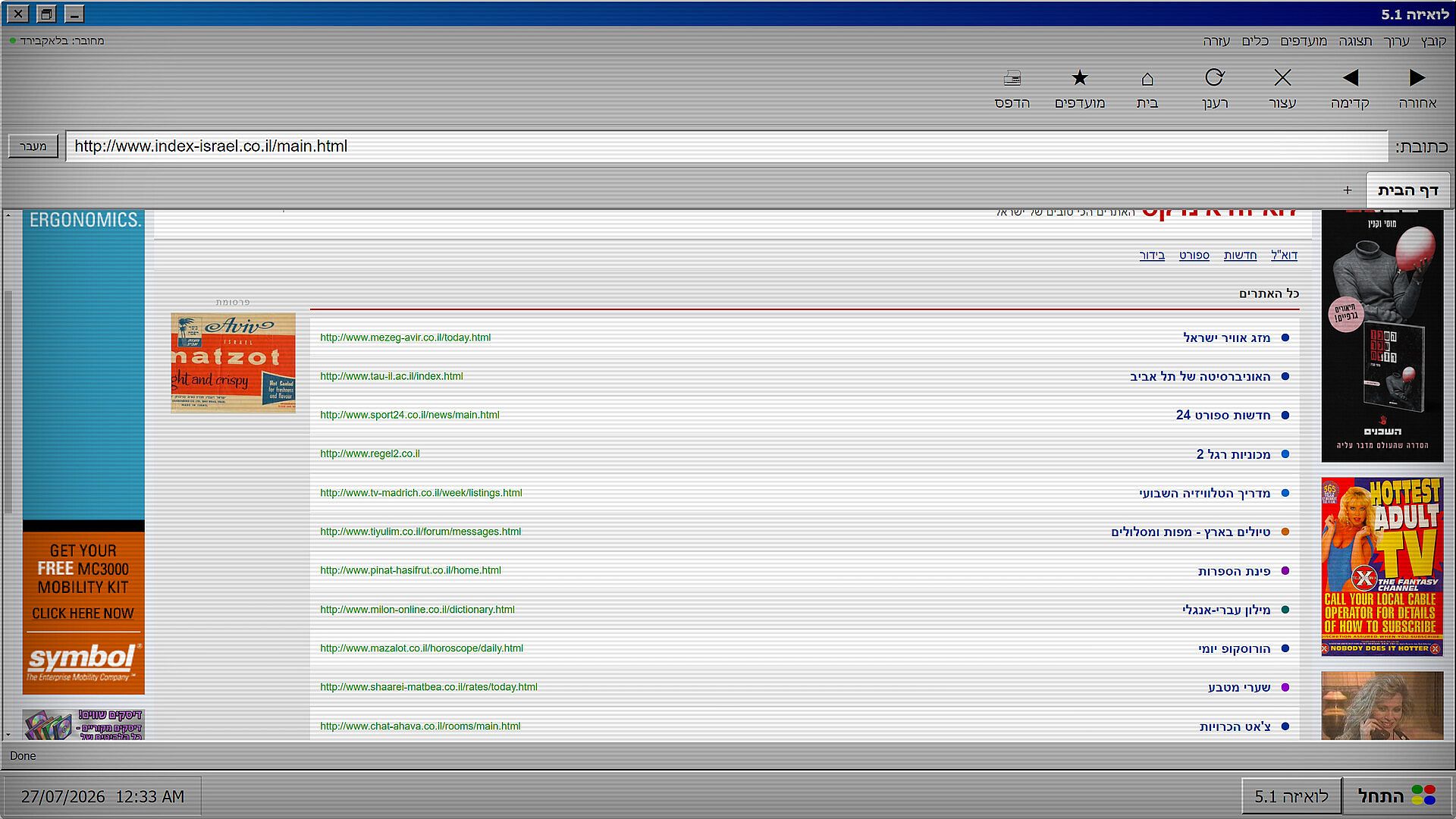Click the address bar URL field
Screen dimensions: 1456x819
coord(726,146)
